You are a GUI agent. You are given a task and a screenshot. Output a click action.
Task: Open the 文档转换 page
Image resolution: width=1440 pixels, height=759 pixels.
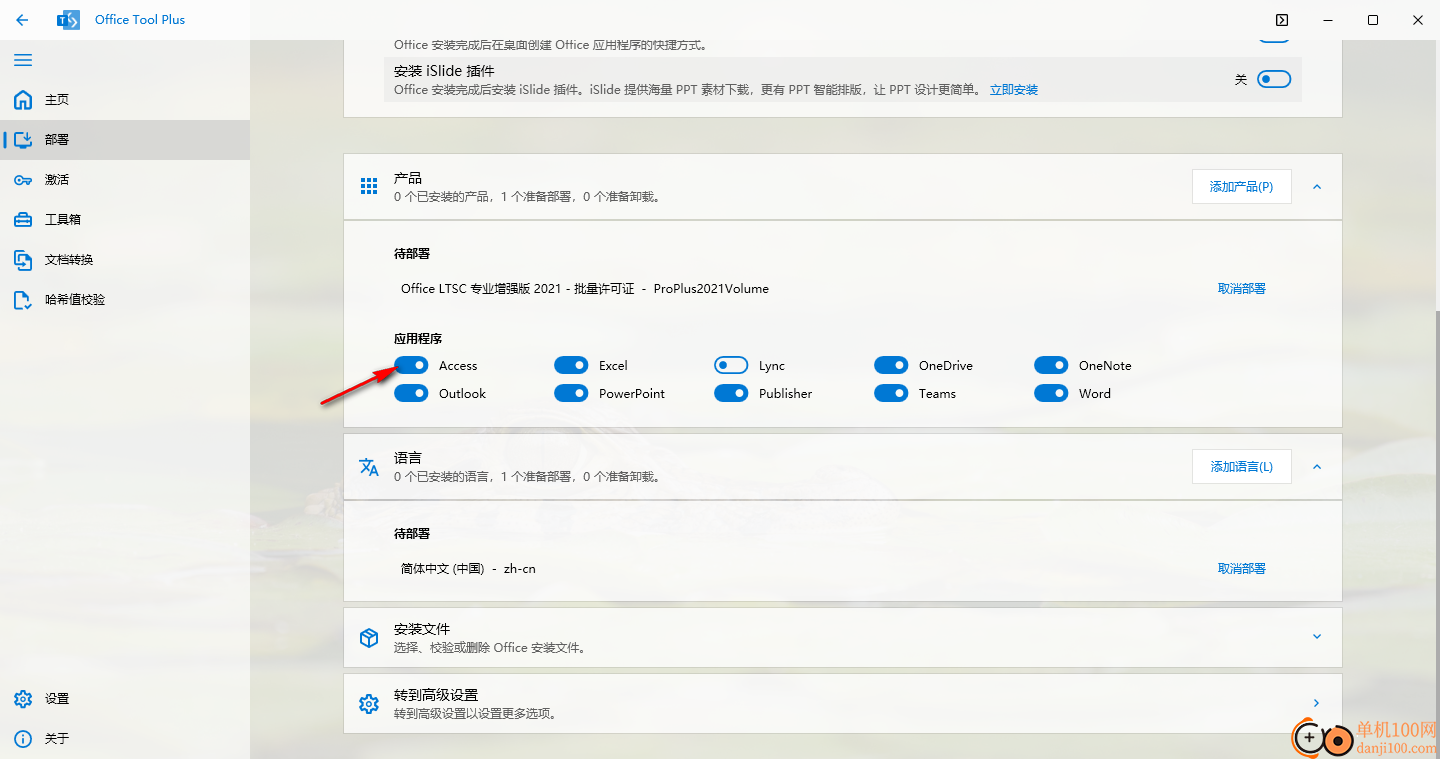coord(125,260)
